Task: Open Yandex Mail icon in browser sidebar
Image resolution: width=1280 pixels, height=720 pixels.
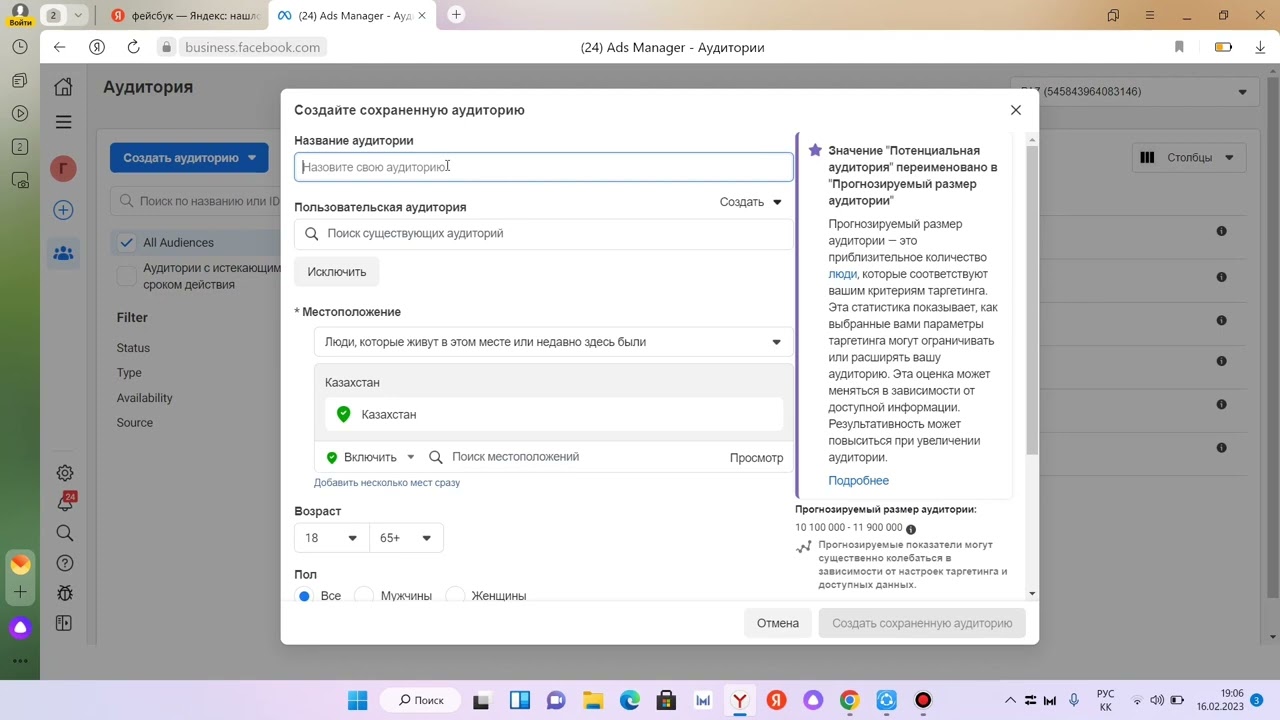Action: tap(20, 564)
